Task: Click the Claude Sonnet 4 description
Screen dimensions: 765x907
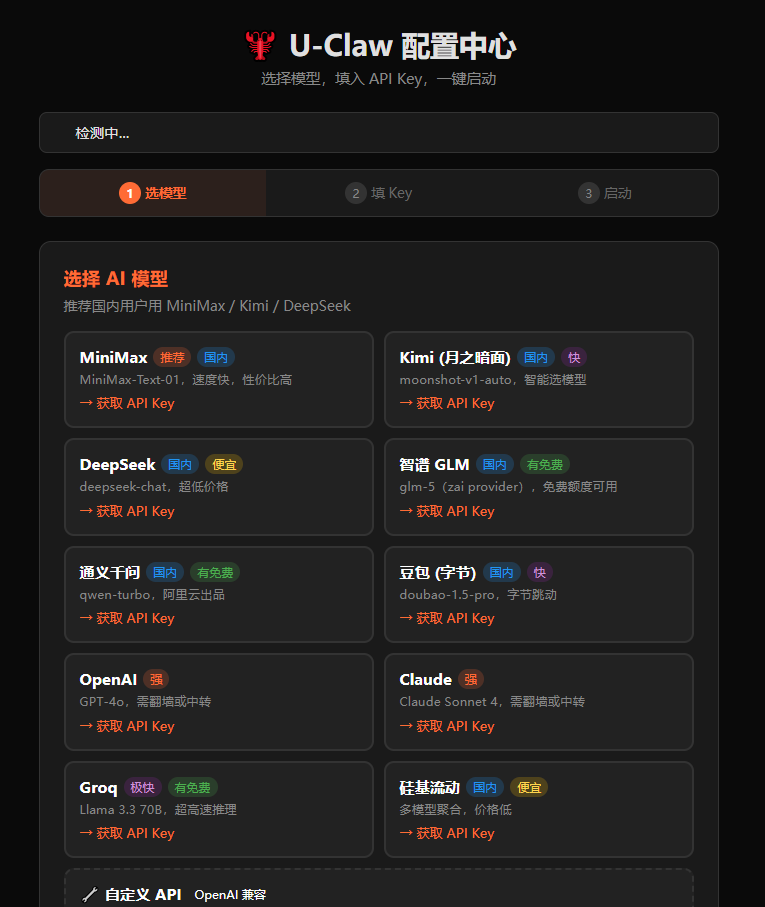Action: point(492,702)
